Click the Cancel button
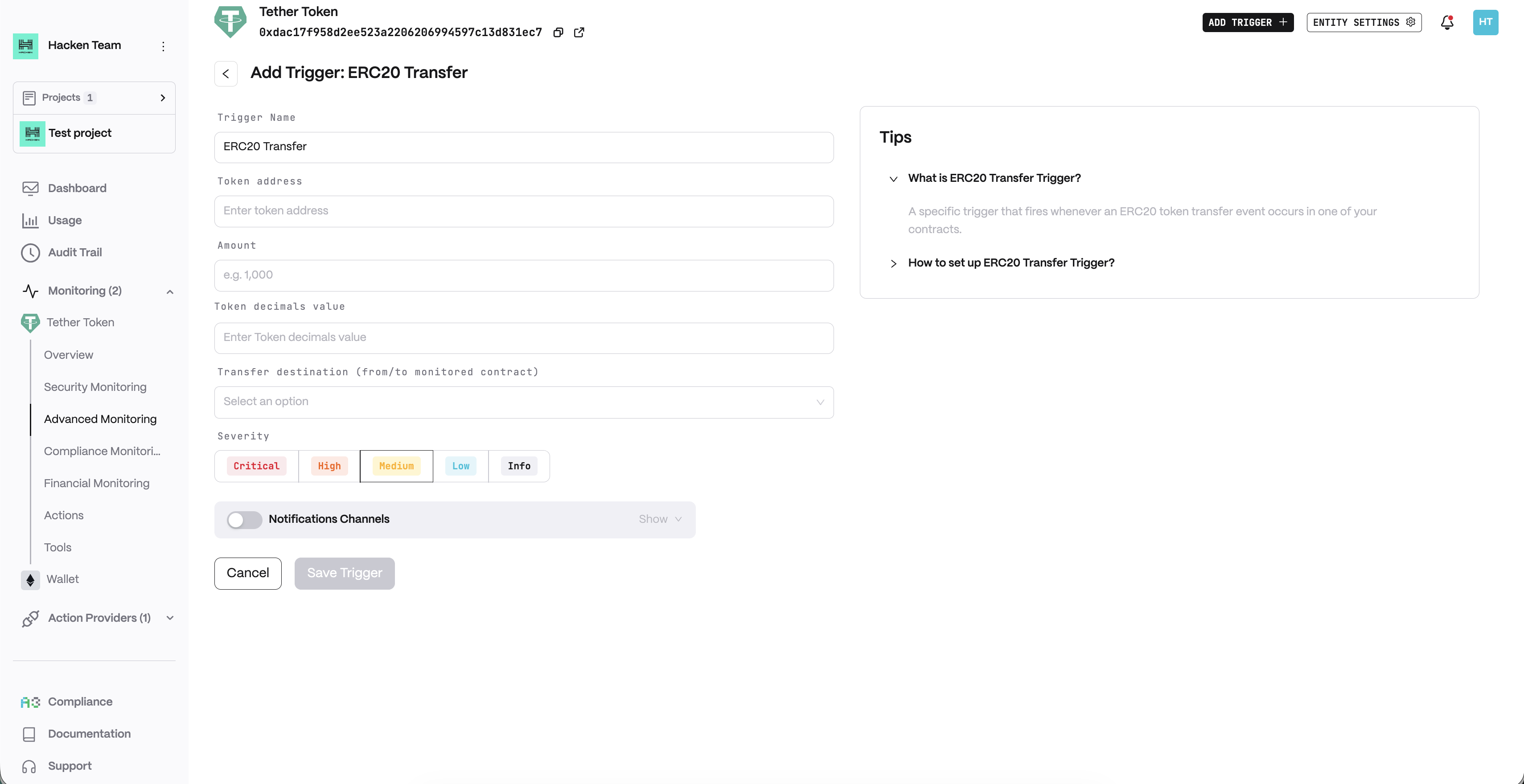This screenshot has width=1524, height=784. click(x=247, y=573)
